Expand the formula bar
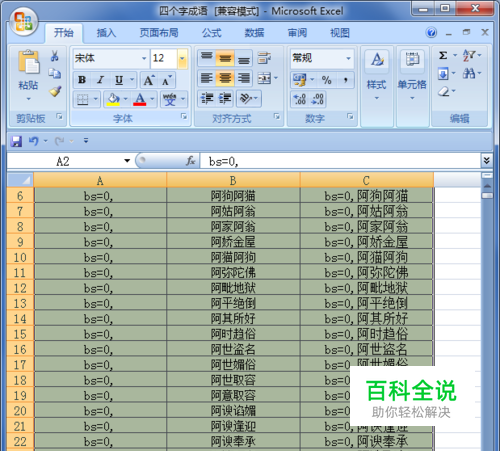 click(x=487, y=161)
